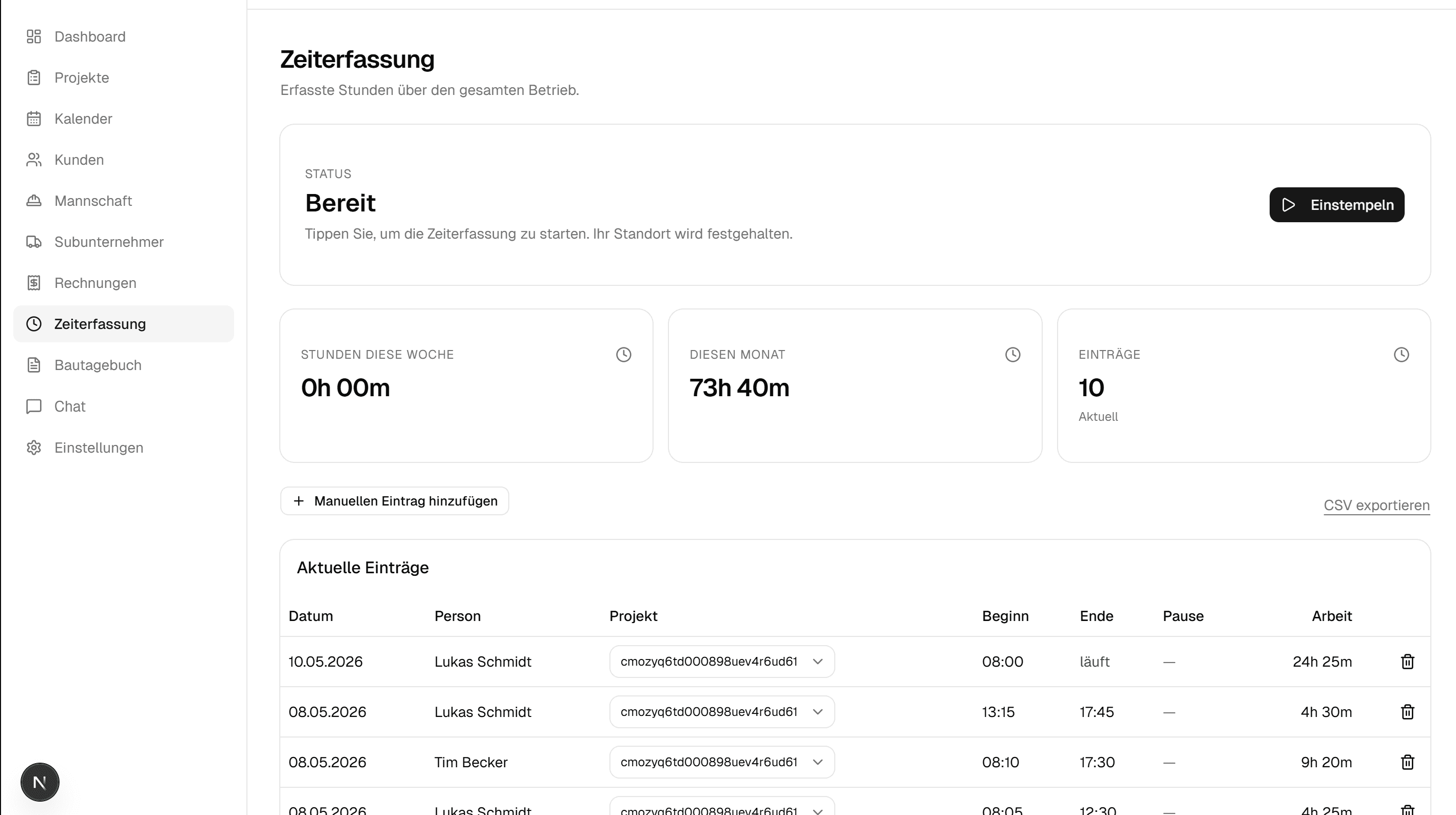
Task: Click the Beginn column header
Action: tap(1005, 616)
